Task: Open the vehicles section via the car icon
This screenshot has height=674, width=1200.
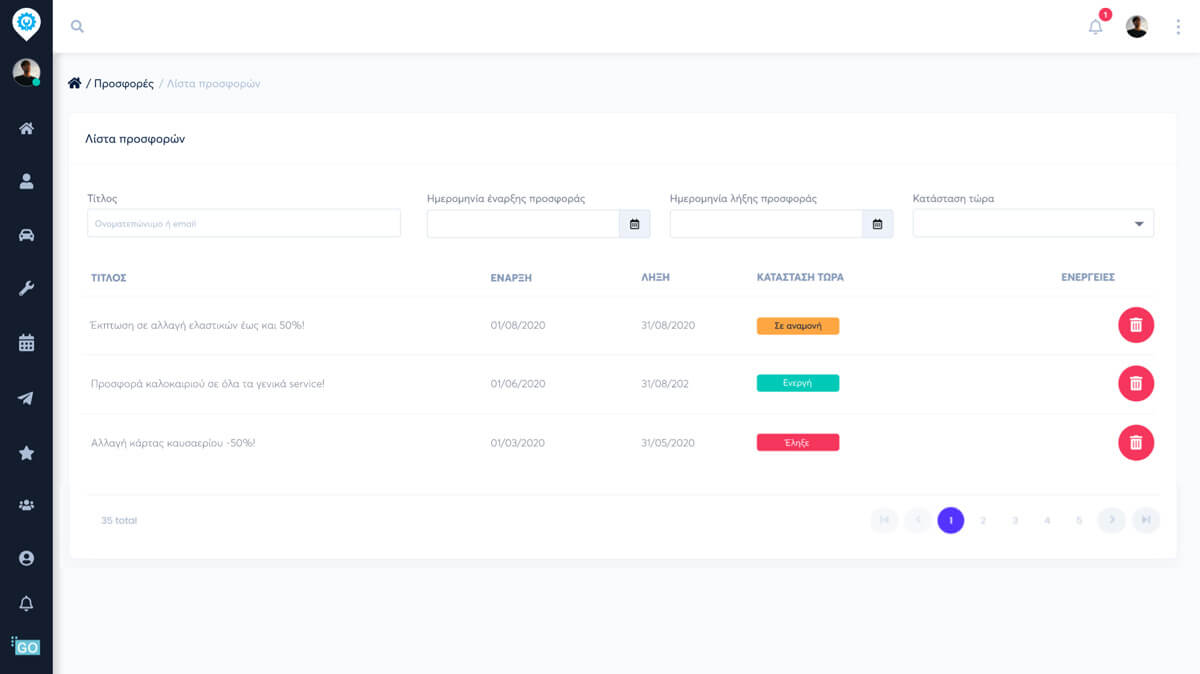Action: pos(27,235)
